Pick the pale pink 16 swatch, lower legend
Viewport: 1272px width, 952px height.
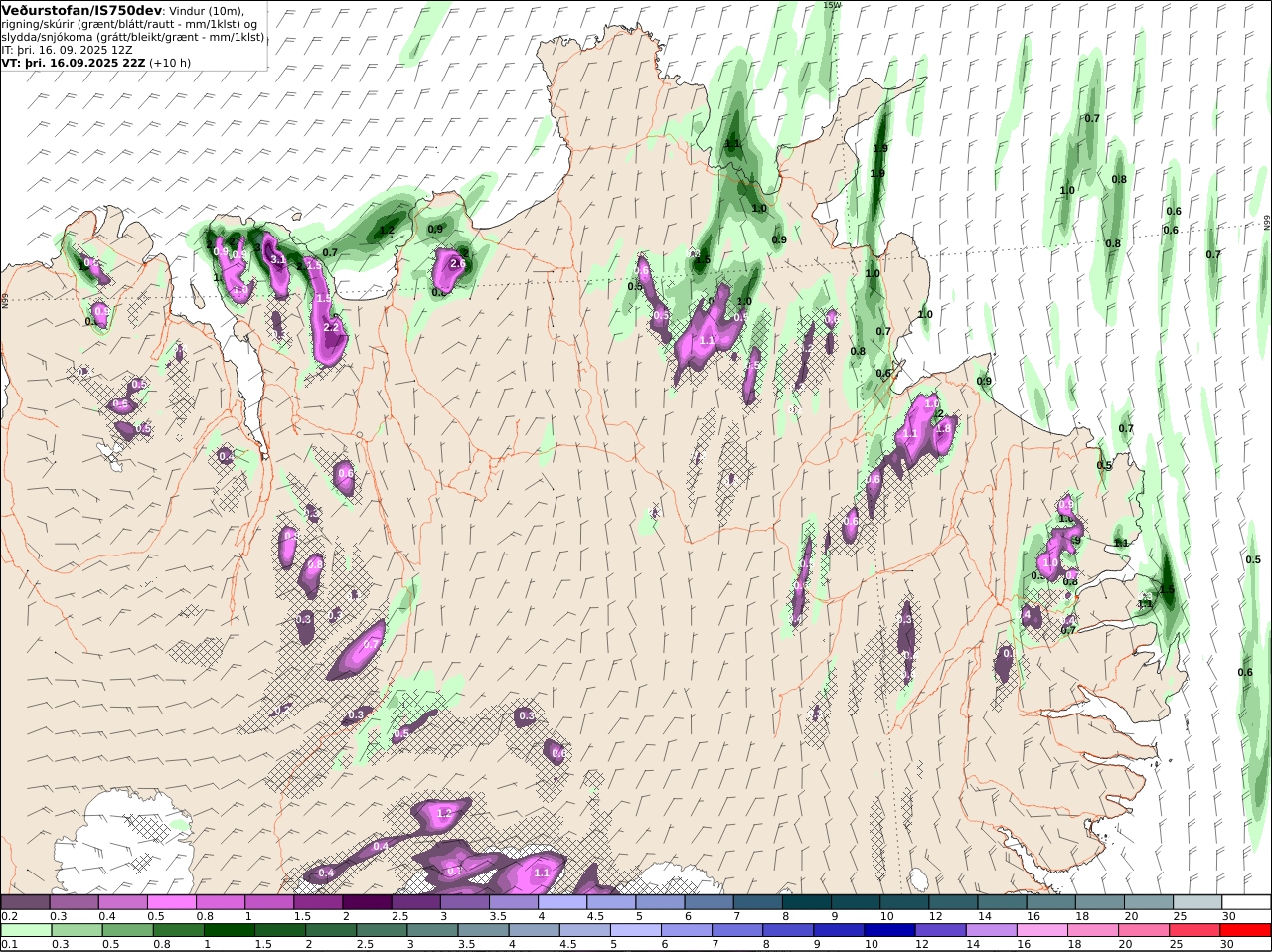point(1040,930)
